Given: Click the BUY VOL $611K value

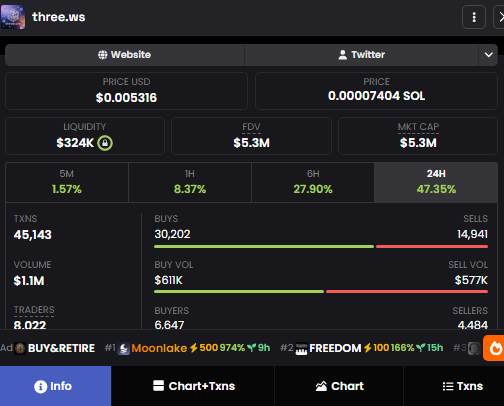Looking at the screenshot, I should click(x=168, y=280).
